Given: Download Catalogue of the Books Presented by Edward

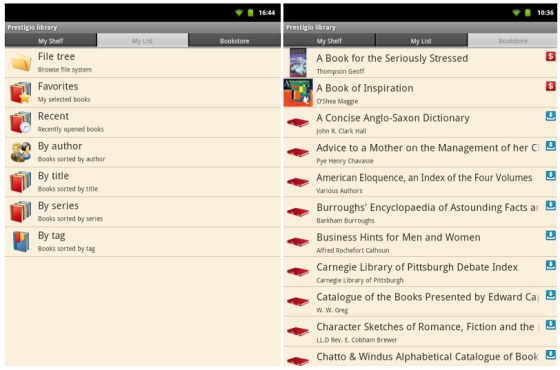Looking at the screenshot, I should [551, 295].
